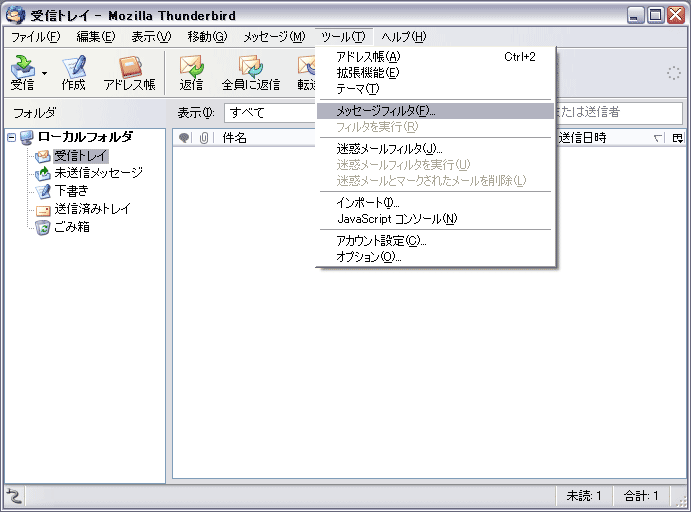
Task: Choose テーマ(T) in the menu
Action: point(435,89)
